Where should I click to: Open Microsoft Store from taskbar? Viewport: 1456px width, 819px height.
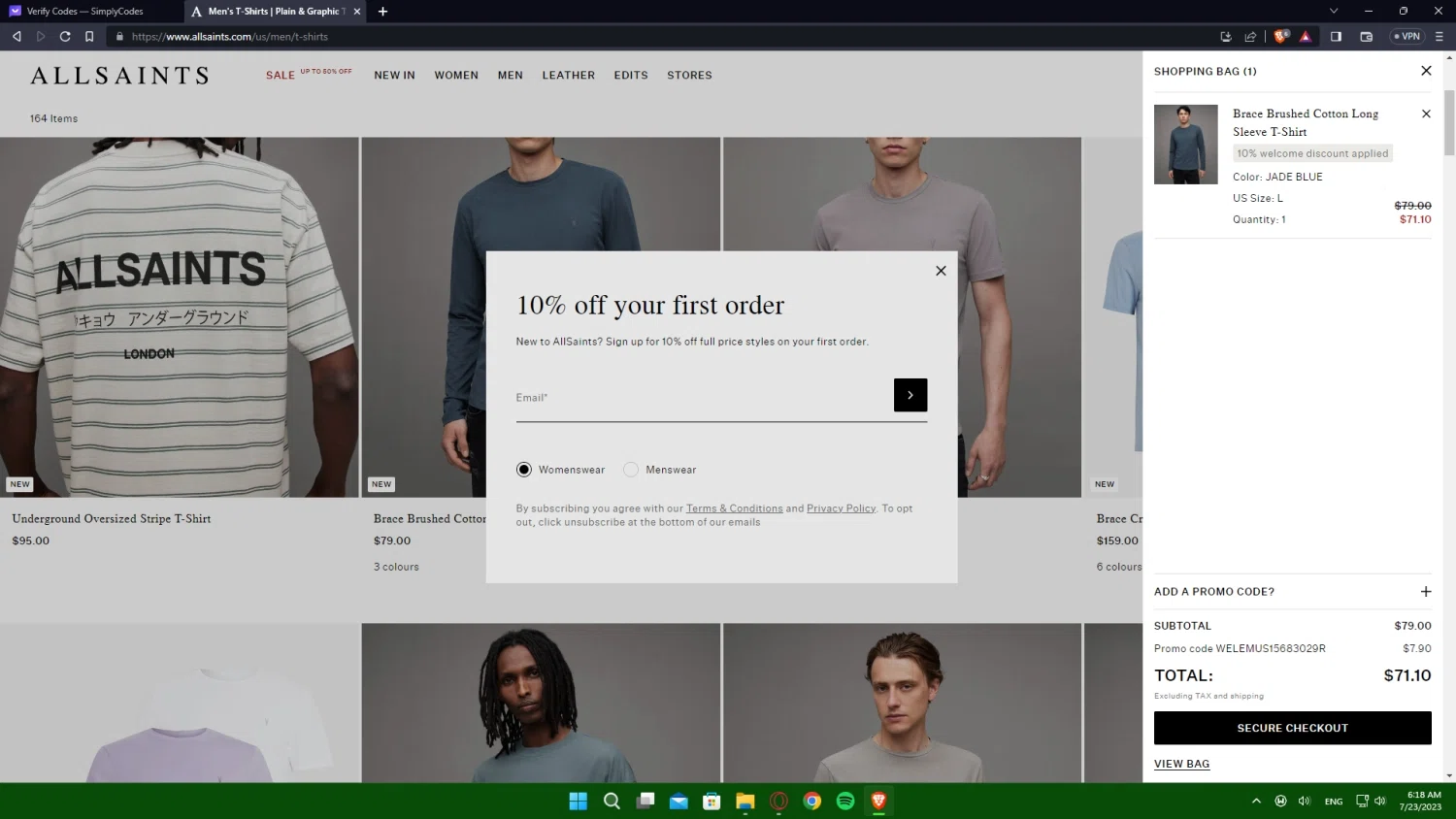coord(711,801)
